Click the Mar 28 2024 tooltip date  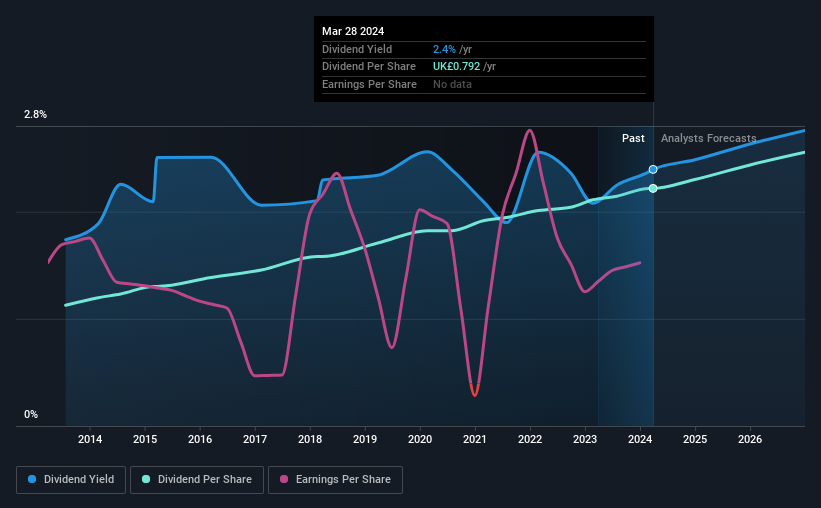point(353,31)
